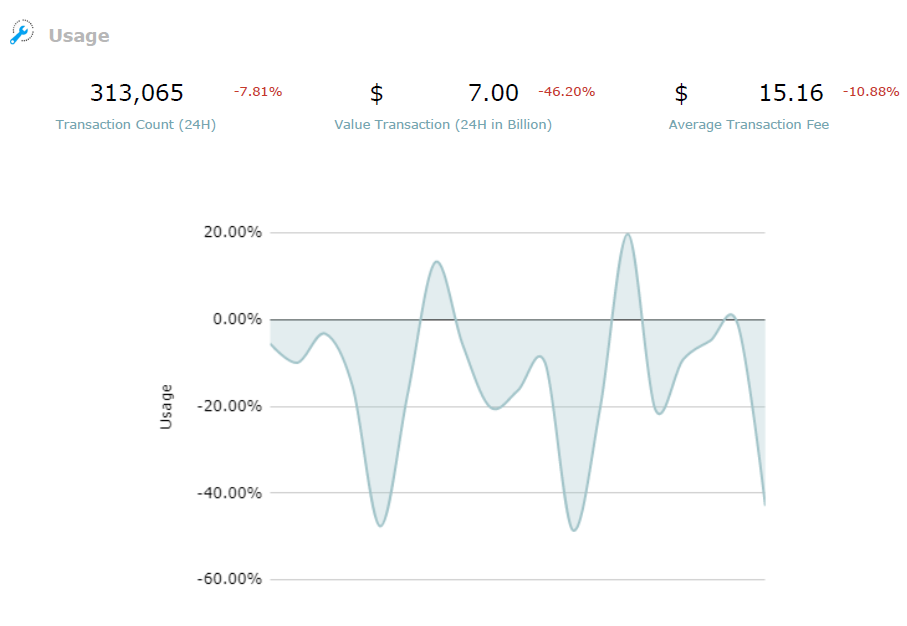
Task: Select the 7.00 transaction value figure
Action: [493, 93]
